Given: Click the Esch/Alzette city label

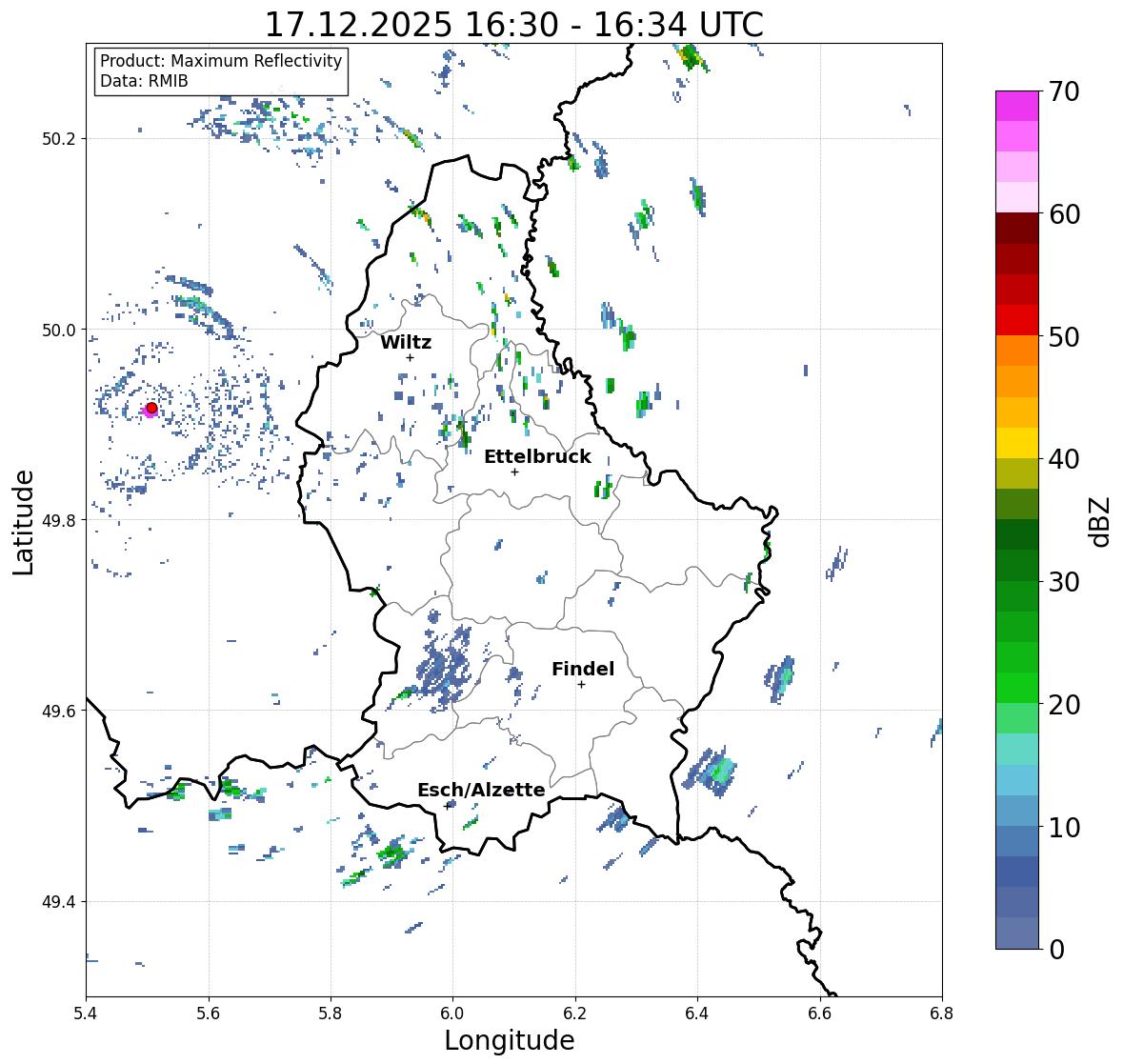Looking at the screenshot, I should pyautogui.click(x=481, y=790).
